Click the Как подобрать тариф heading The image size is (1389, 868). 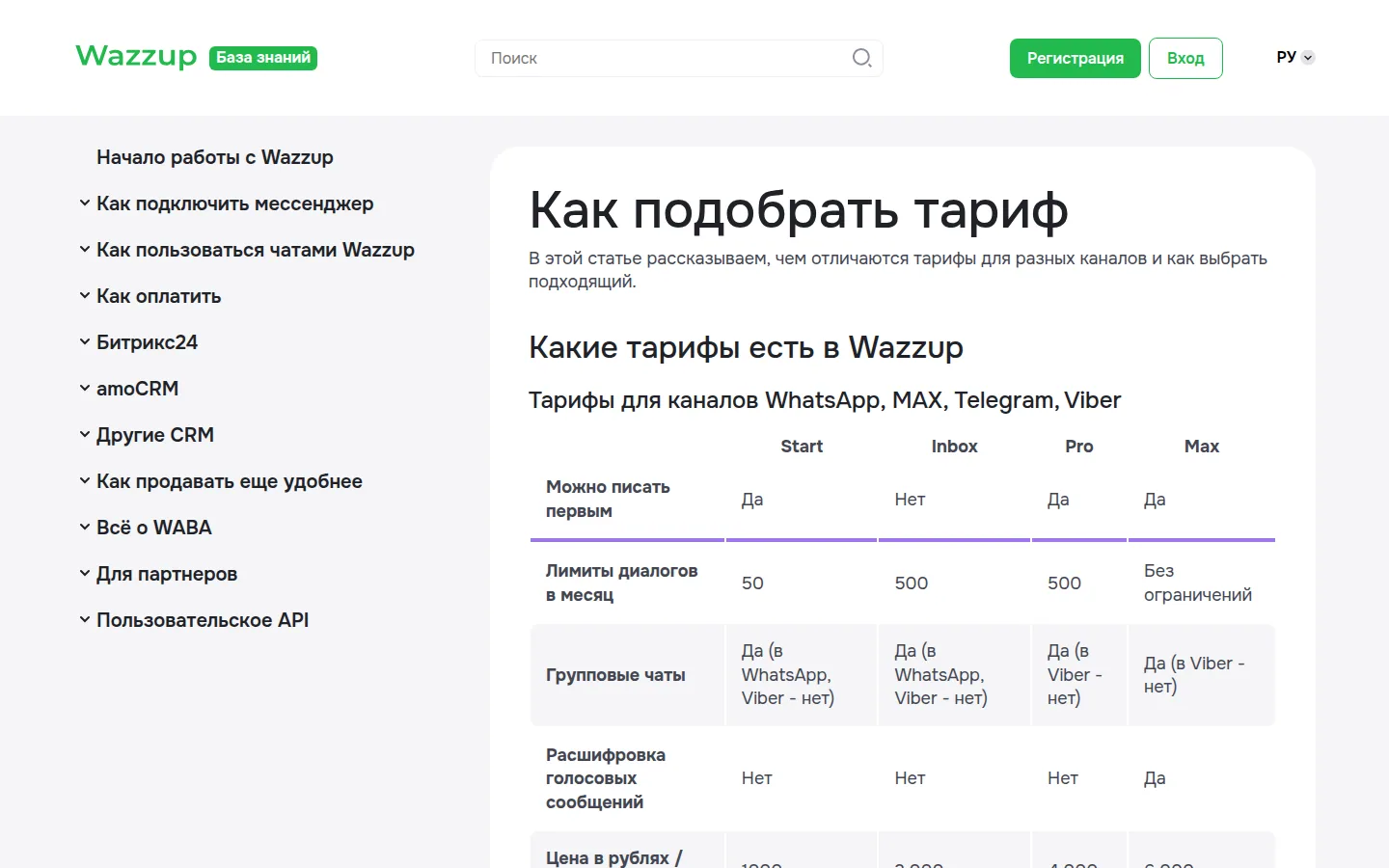click(799, 210)
